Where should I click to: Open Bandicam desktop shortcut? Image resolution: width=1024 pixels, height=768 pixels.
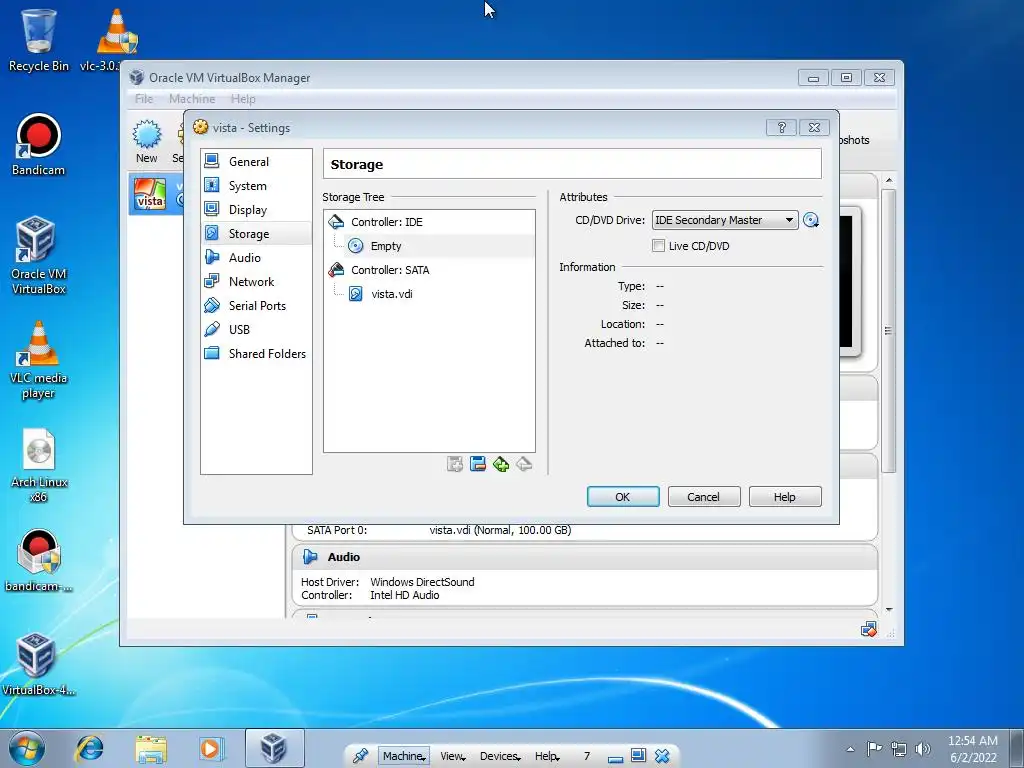pos(39,144)
